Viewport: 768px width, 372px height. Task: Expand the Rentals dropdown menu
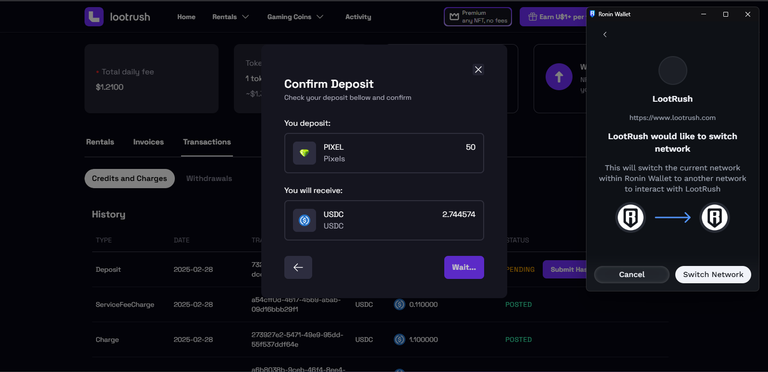click(x=231, y=17)
